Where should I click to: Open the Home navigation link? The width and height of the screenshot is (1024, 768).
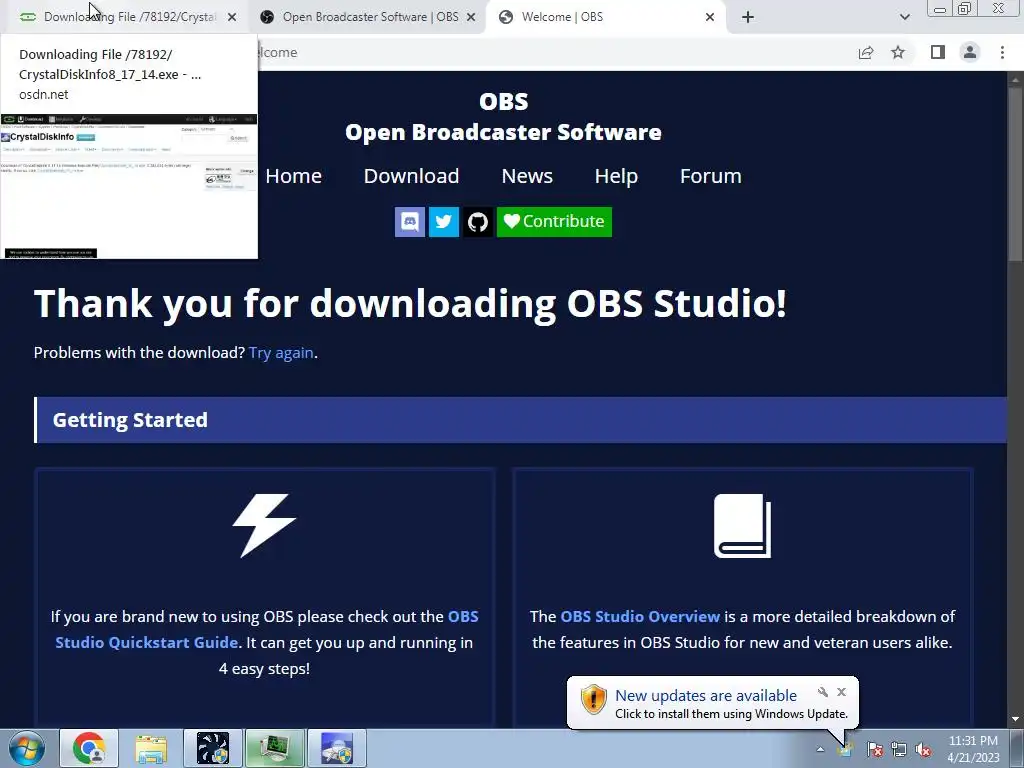pos(293,176)
